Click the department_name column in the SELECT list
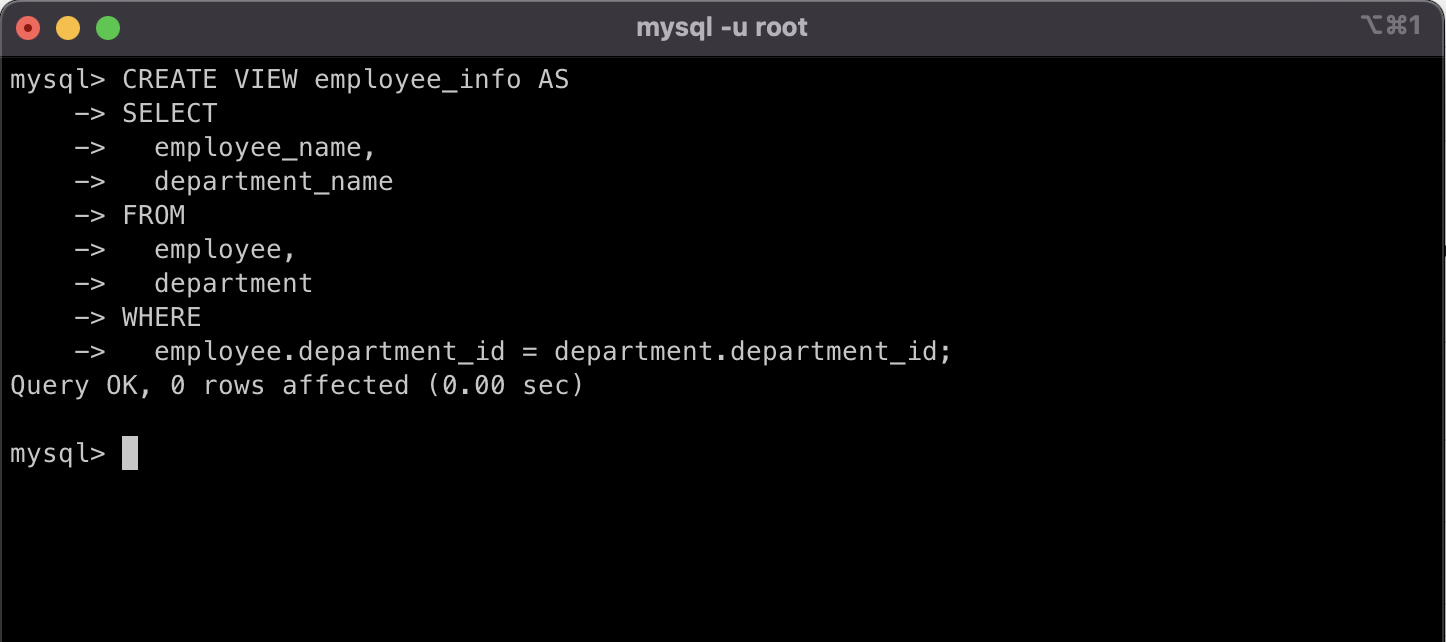 [273, 181]
